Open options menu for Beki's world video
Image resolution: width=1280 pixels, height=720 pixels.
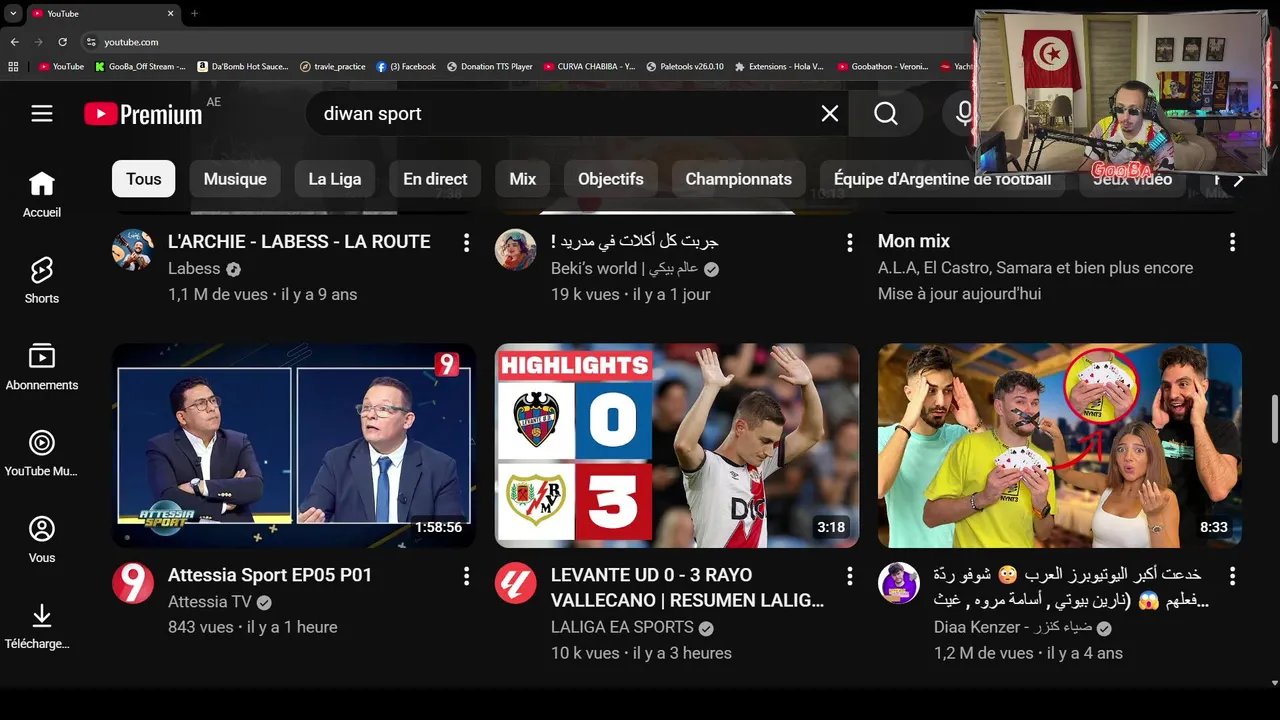coord(849,242)
